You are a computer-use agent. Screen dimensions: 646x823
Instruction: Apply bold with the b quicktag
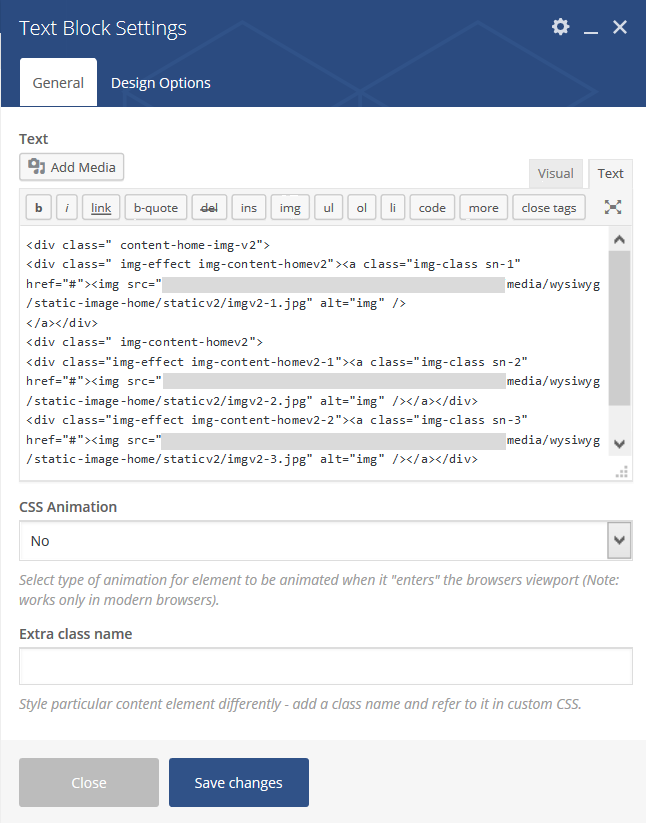click(38, 208)
